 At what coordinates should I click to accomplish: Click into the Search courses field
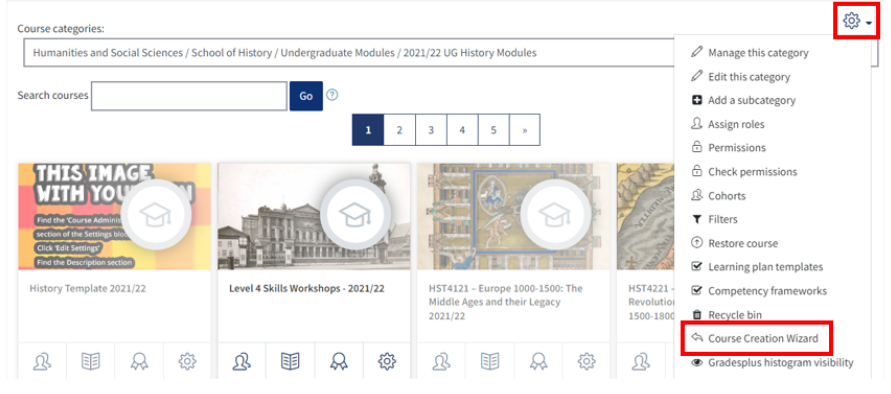(189, 96)
